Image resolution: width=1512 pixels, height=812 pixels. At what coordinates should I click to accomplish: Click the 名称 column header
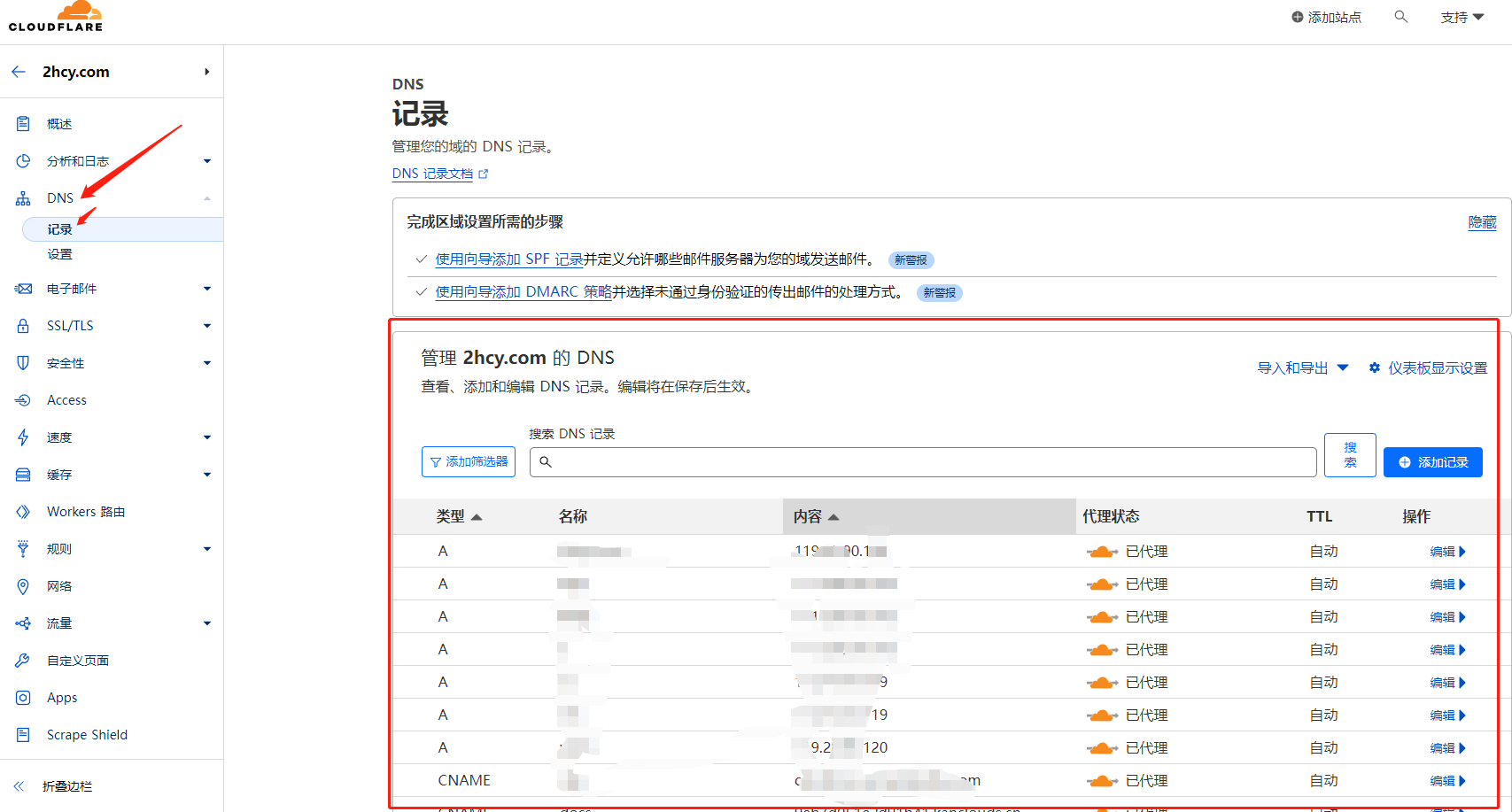point(573,517)
